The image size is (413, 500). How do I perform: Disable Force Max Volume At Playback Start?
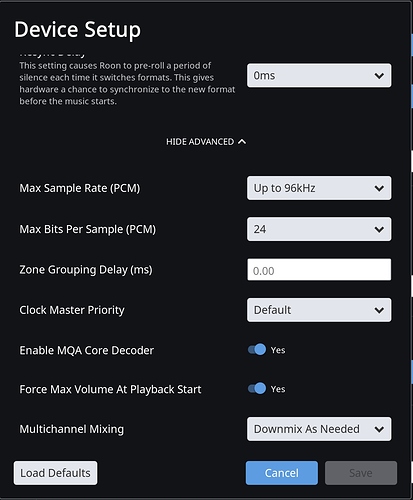pos(257,389)
